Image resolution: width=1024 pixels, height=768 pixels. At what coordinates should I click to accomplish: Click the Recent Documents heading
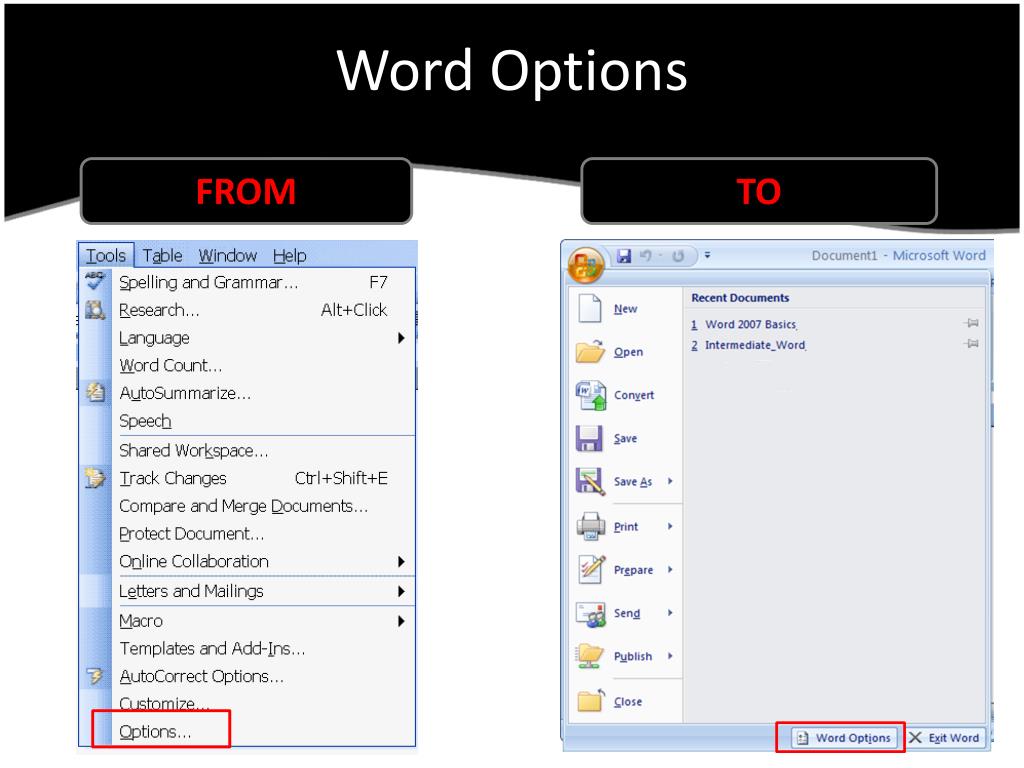click(740, 298)
